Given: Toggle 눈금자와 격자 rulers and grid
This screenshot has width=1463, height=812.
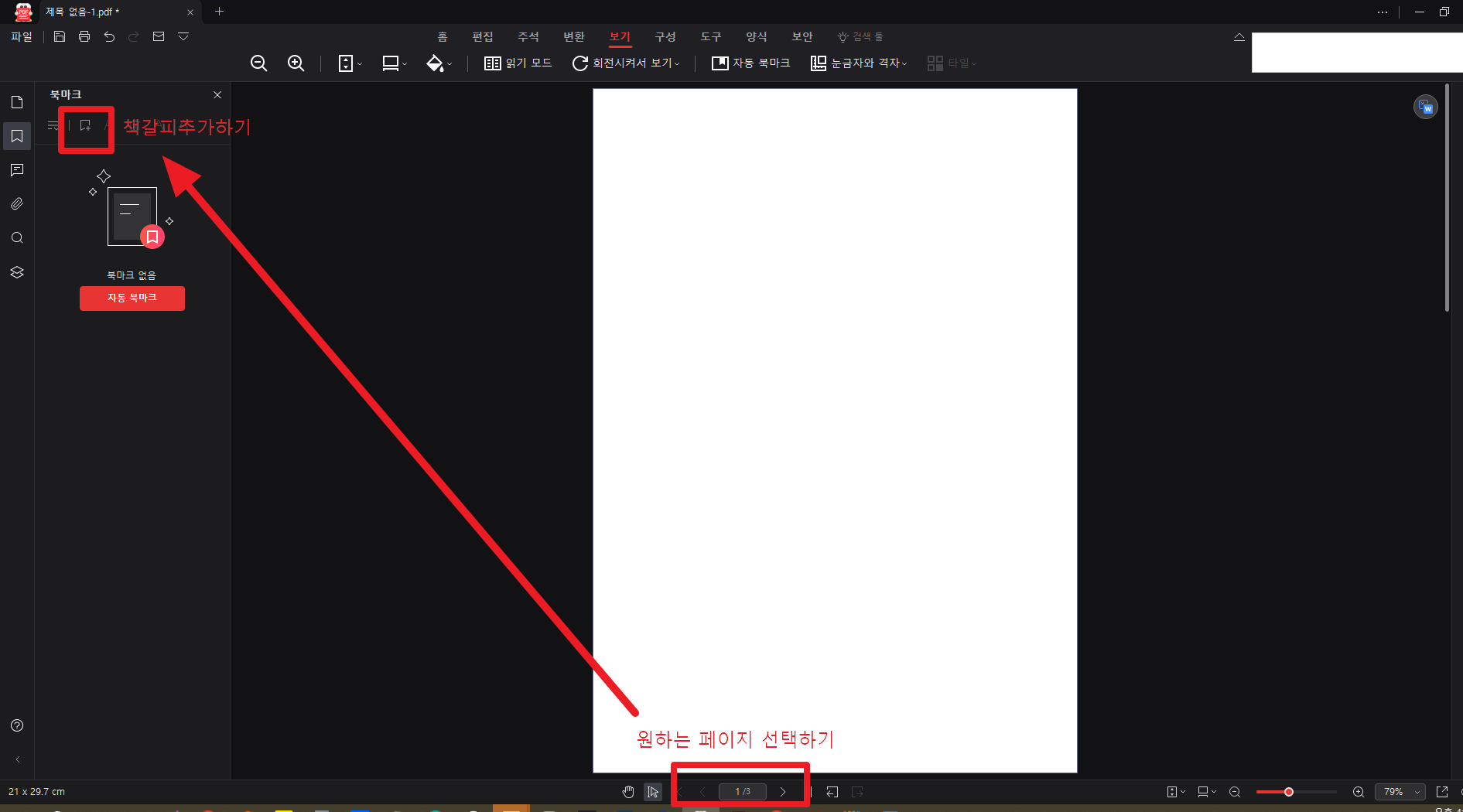Looking at the screenshot, I should (x=857, y=63).
